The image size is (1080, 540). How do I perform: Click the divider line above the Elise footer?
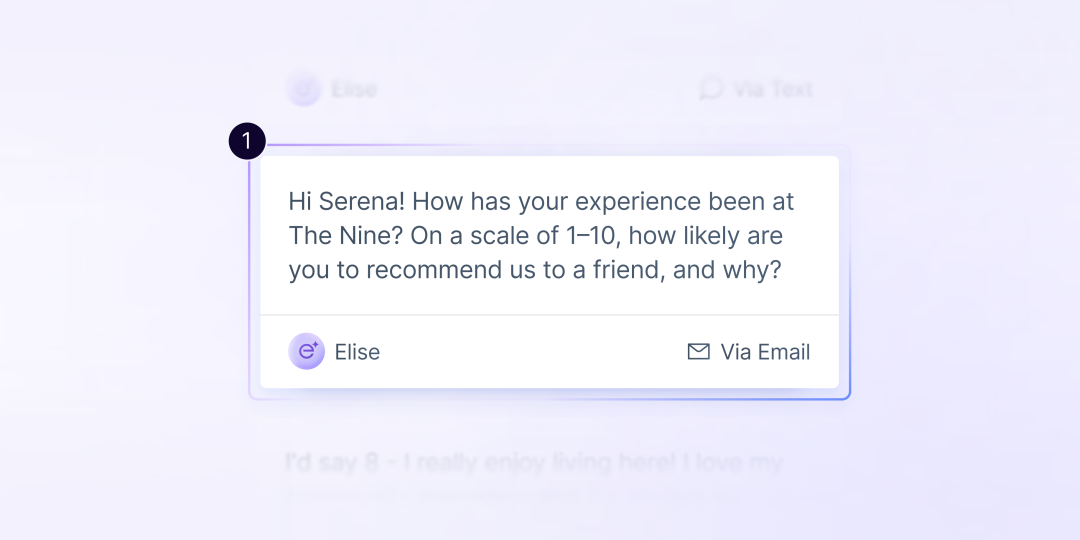coord(549,315)
